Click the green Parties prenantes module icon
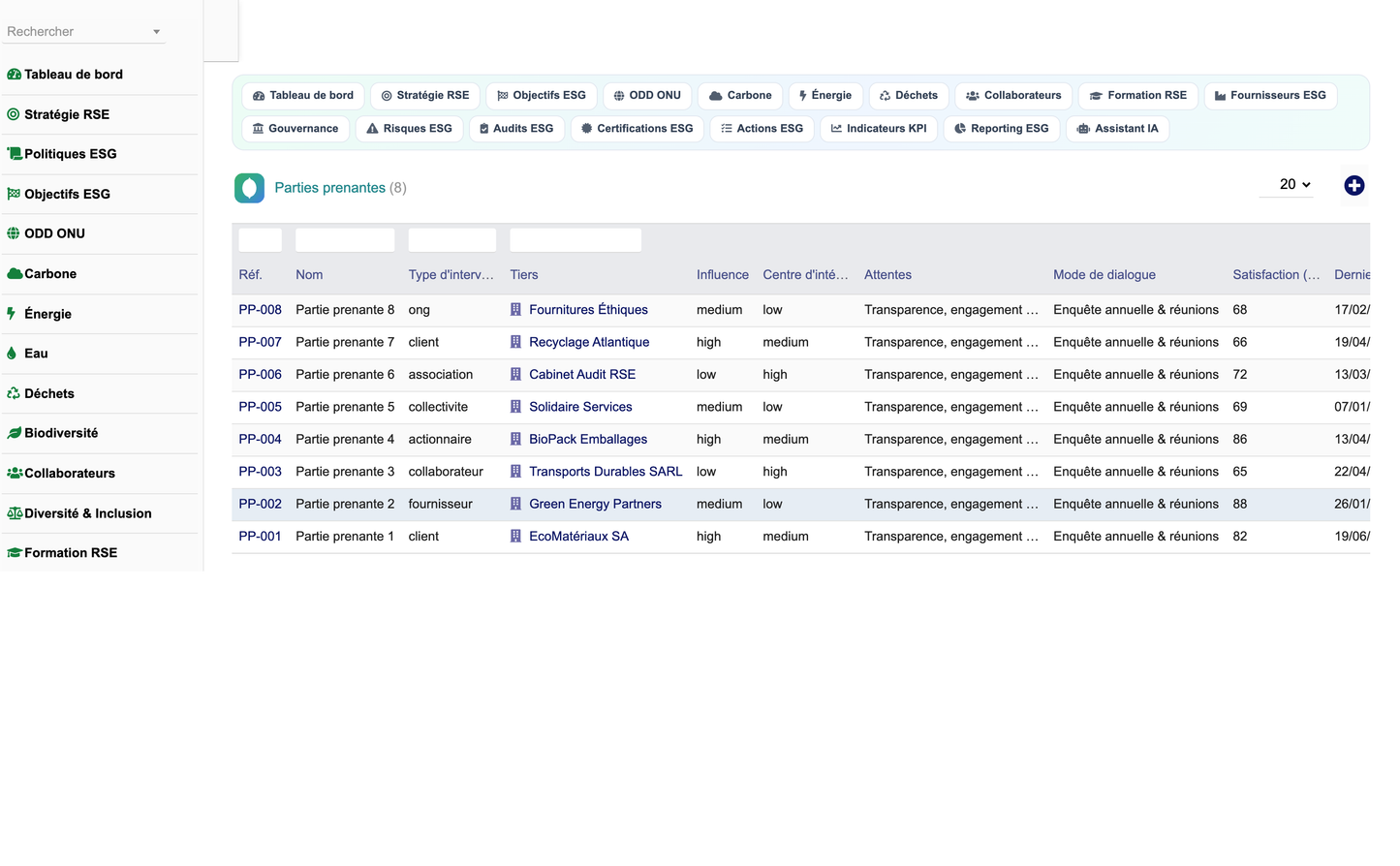Viewport: 1400px width, 866px height. [x=249, y=188]
